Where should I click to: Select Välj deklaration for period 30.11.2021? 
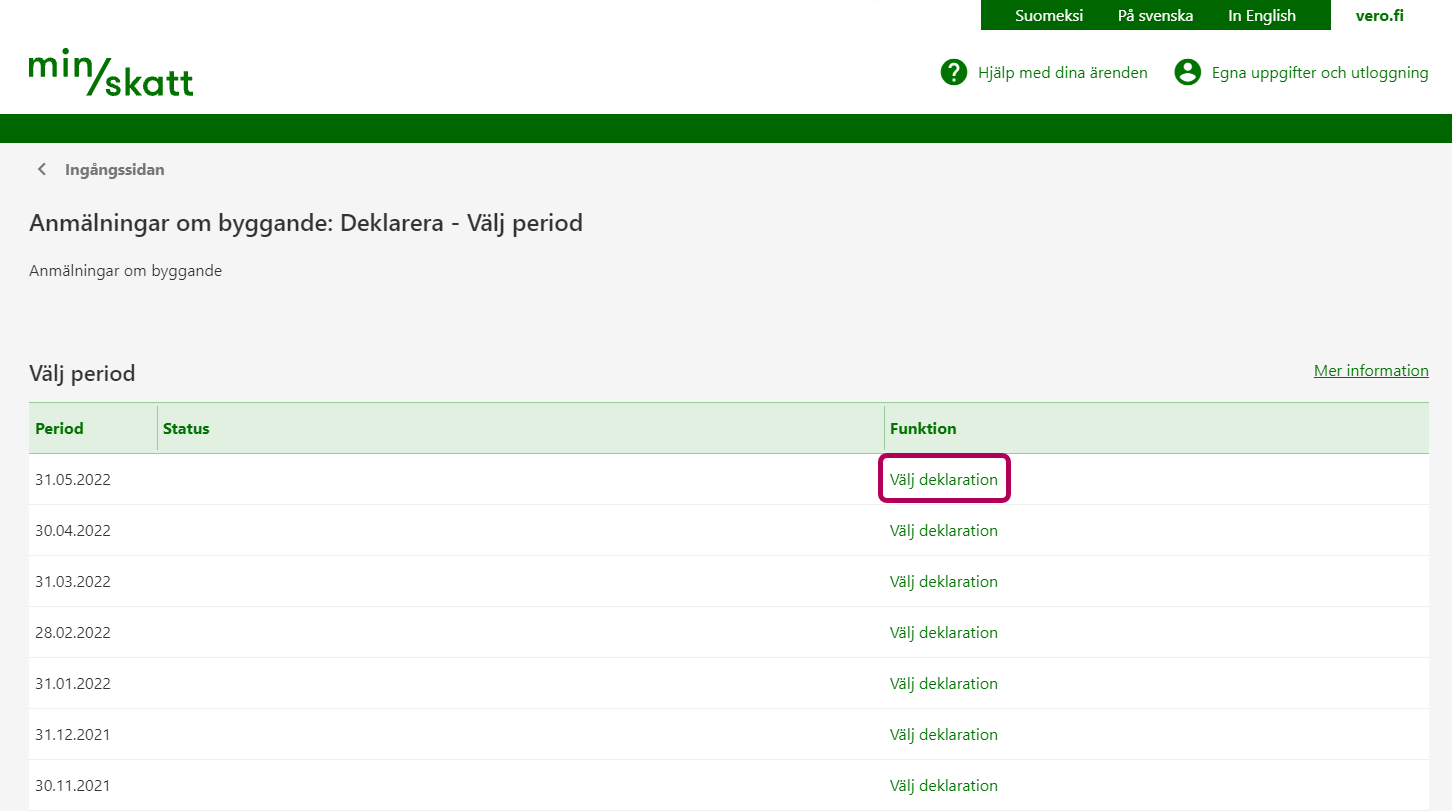[943, 786]
